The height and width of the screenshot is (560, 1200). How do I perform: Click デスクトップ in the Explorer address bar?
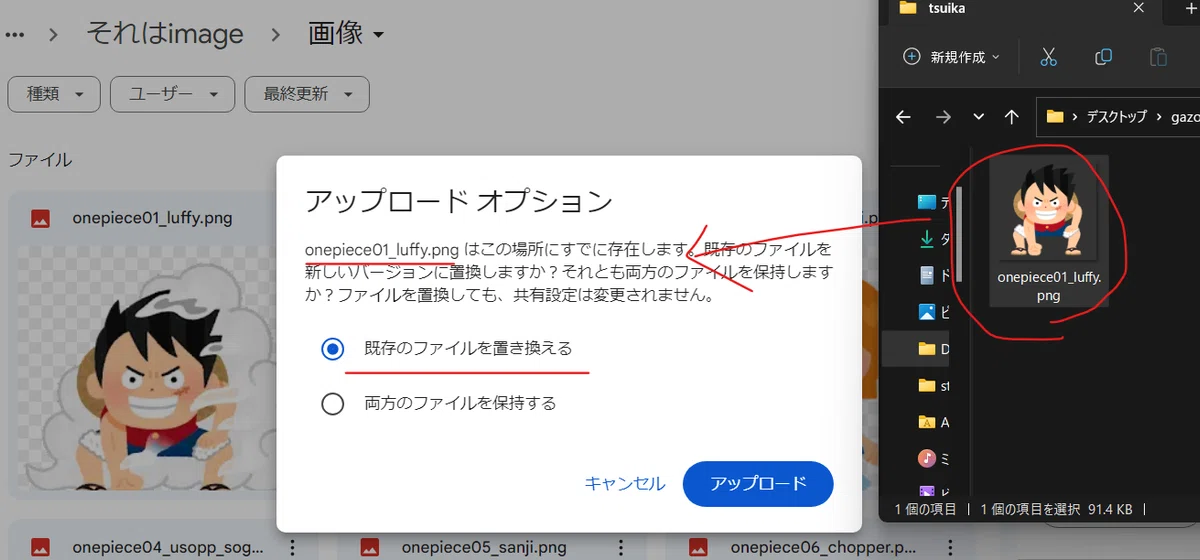click(1117, 117)
